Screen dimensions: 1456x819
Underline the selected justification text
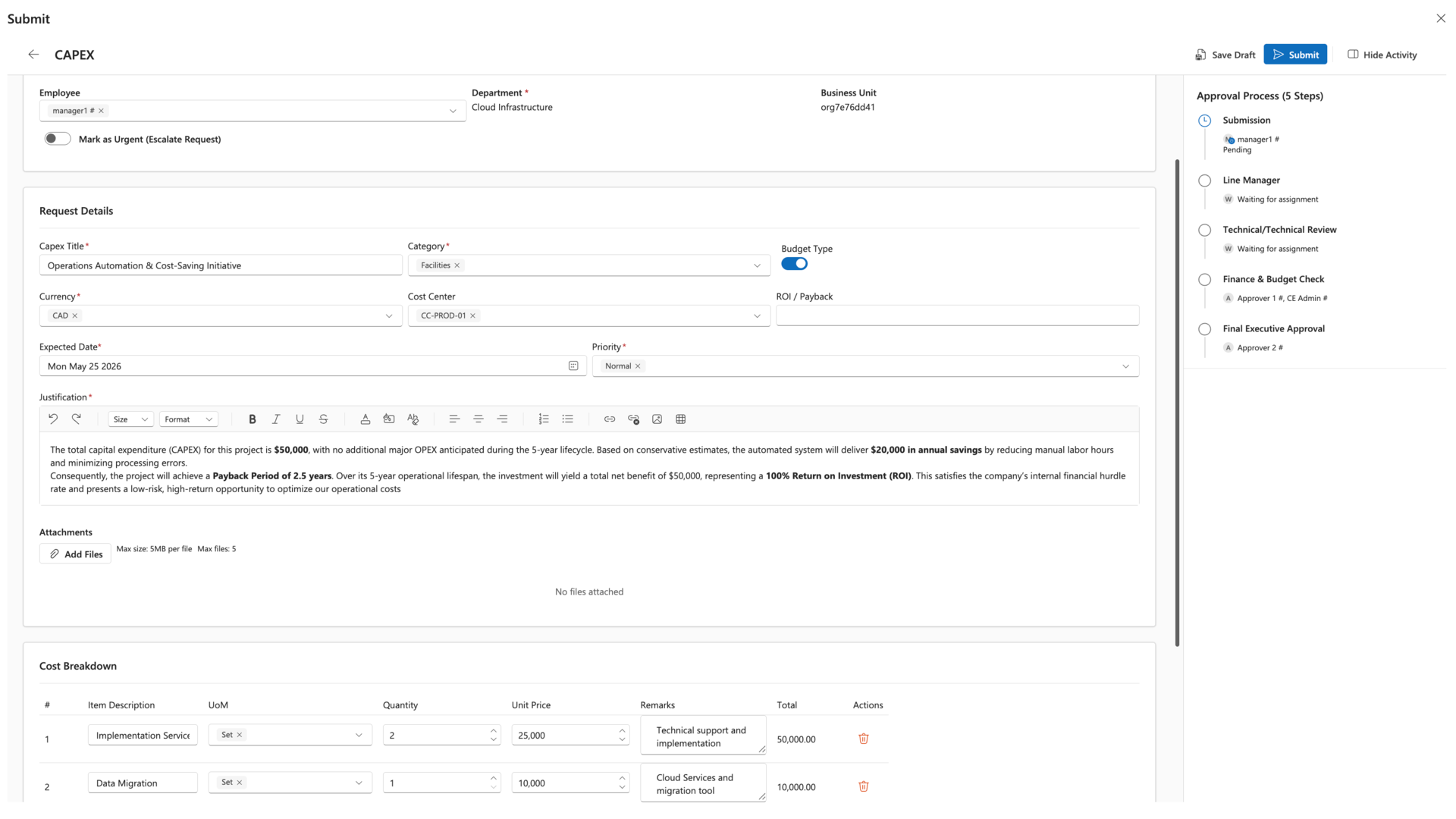click(300, 419)
